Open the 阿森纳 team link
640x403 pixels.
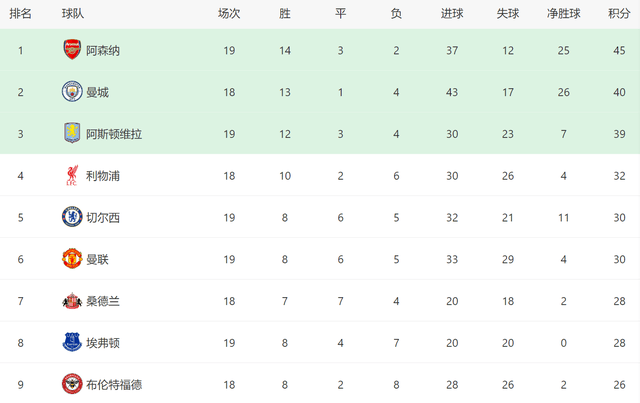point(103,50)
